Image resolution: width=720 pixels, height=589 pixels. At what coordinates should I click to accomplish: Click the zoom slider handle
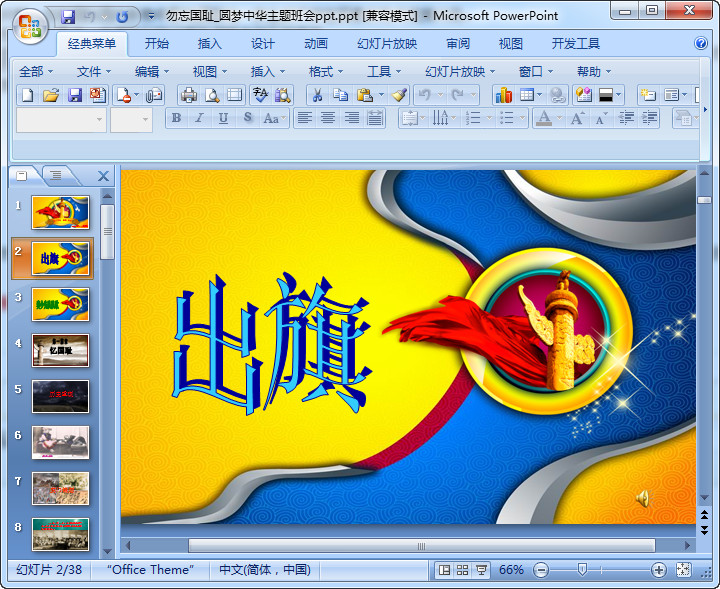[x=582, y=570]
